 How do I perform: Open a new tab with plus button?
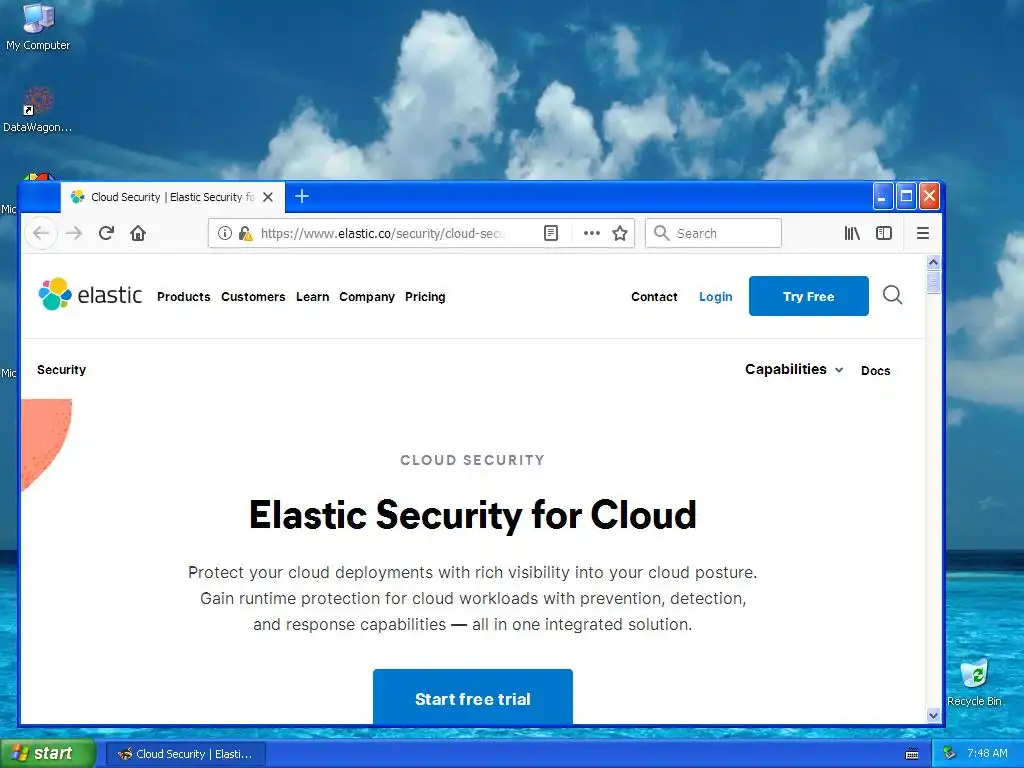pos(302,196)
